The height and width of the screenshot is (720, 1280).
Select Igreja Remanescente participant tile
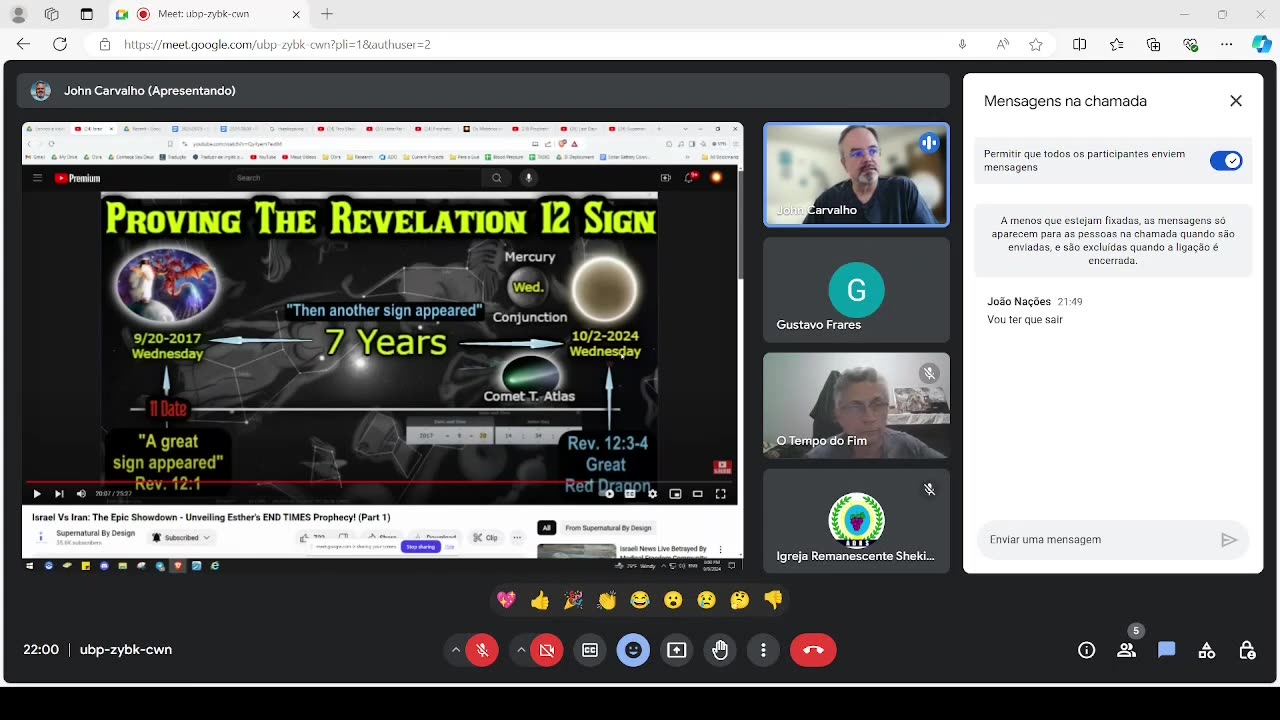[856, 520]
